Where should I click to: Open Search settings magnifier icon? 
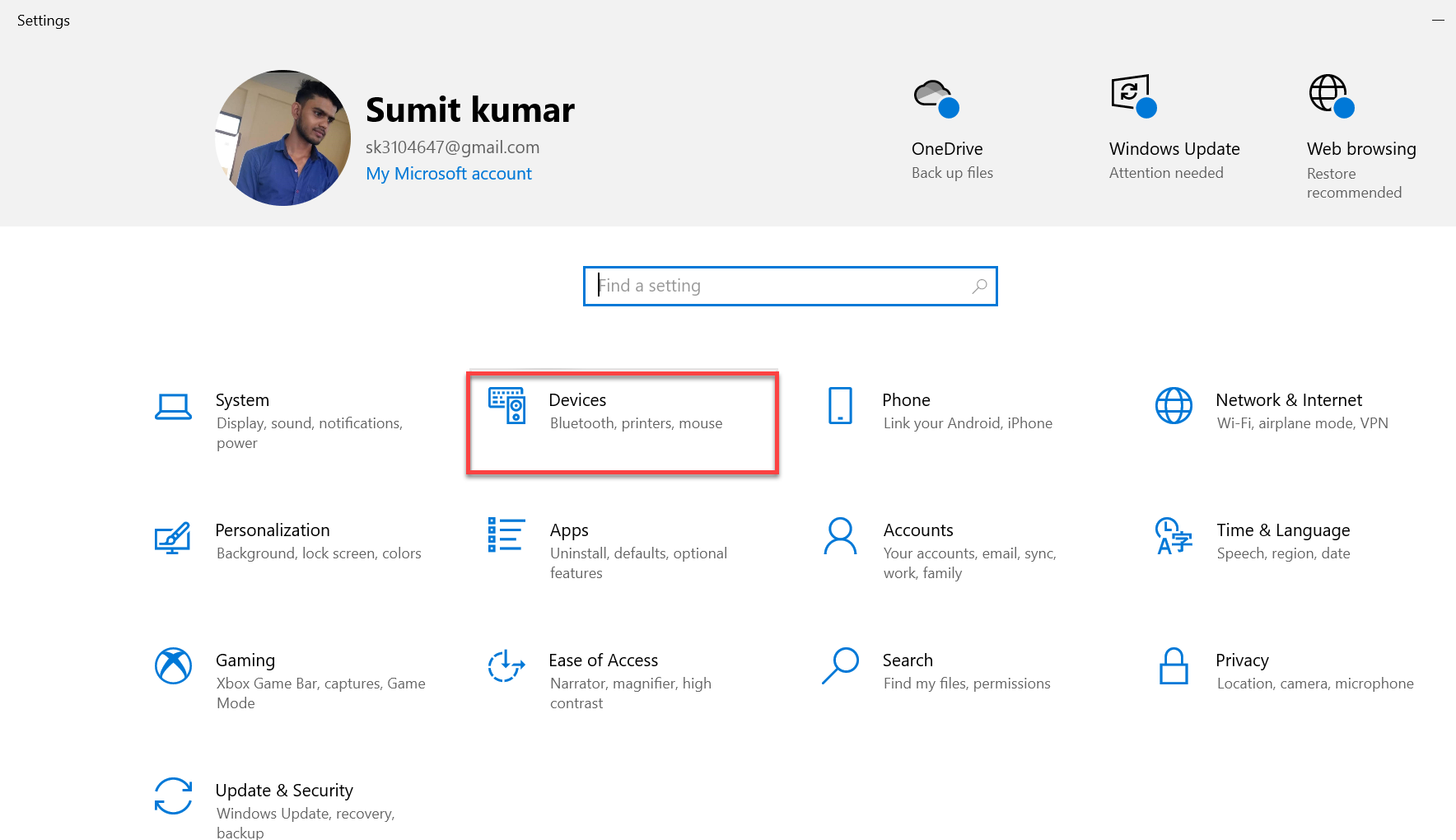(x=840, y=666)
